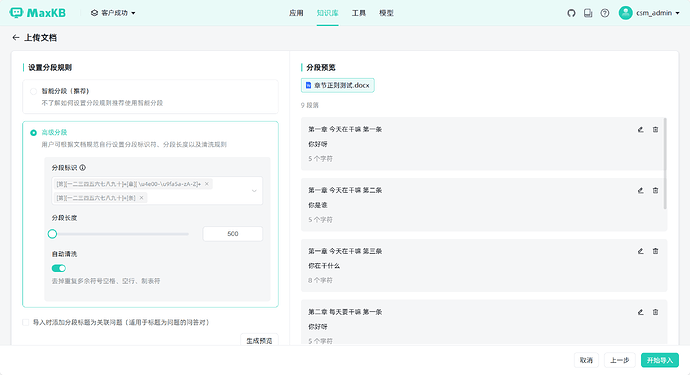The width and height of the screenshot is (690, 375).
Task: Click the 生成预览 button
Action: 259,340
